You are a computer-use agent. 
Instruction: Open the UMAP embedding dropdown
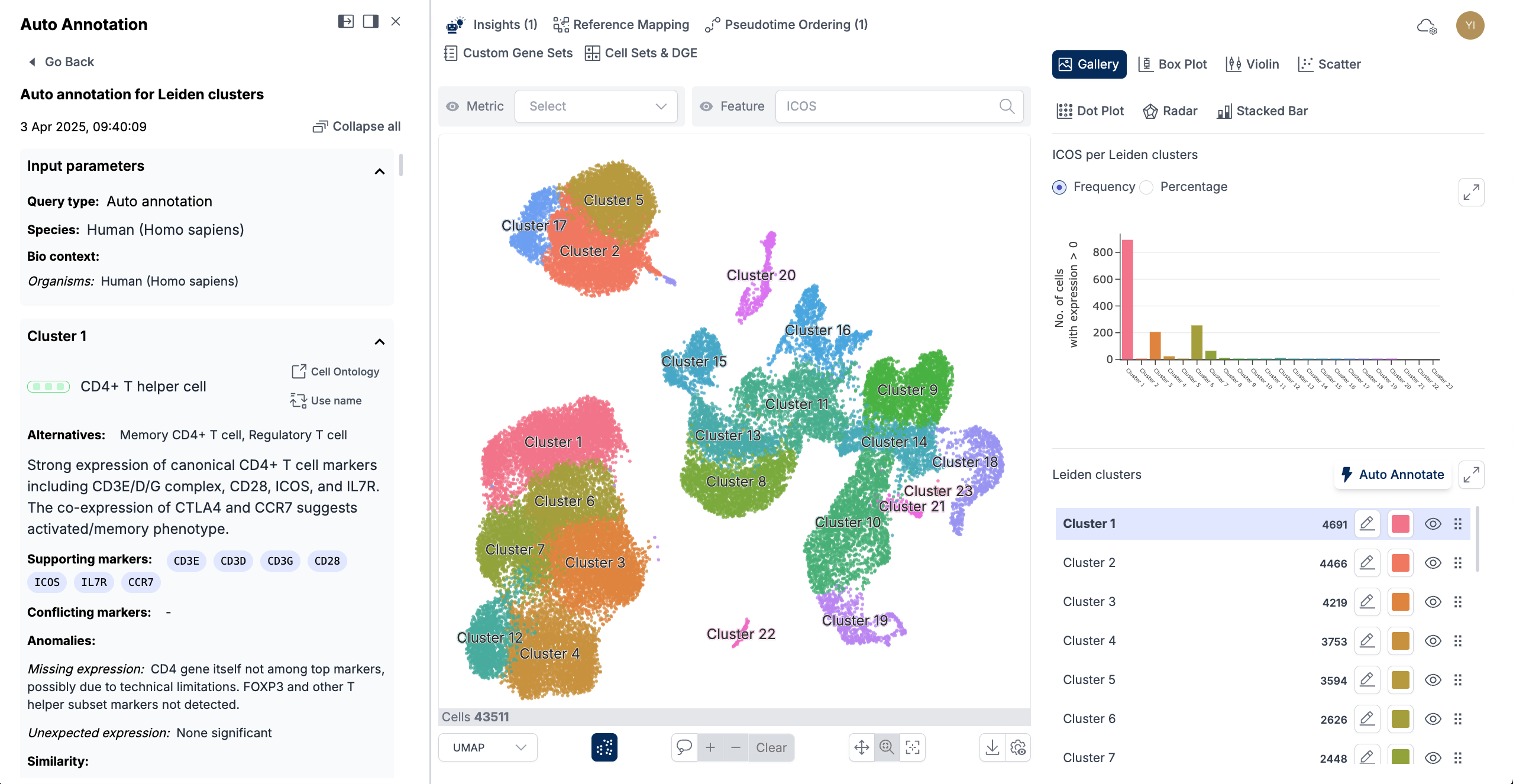pos(487,747)
